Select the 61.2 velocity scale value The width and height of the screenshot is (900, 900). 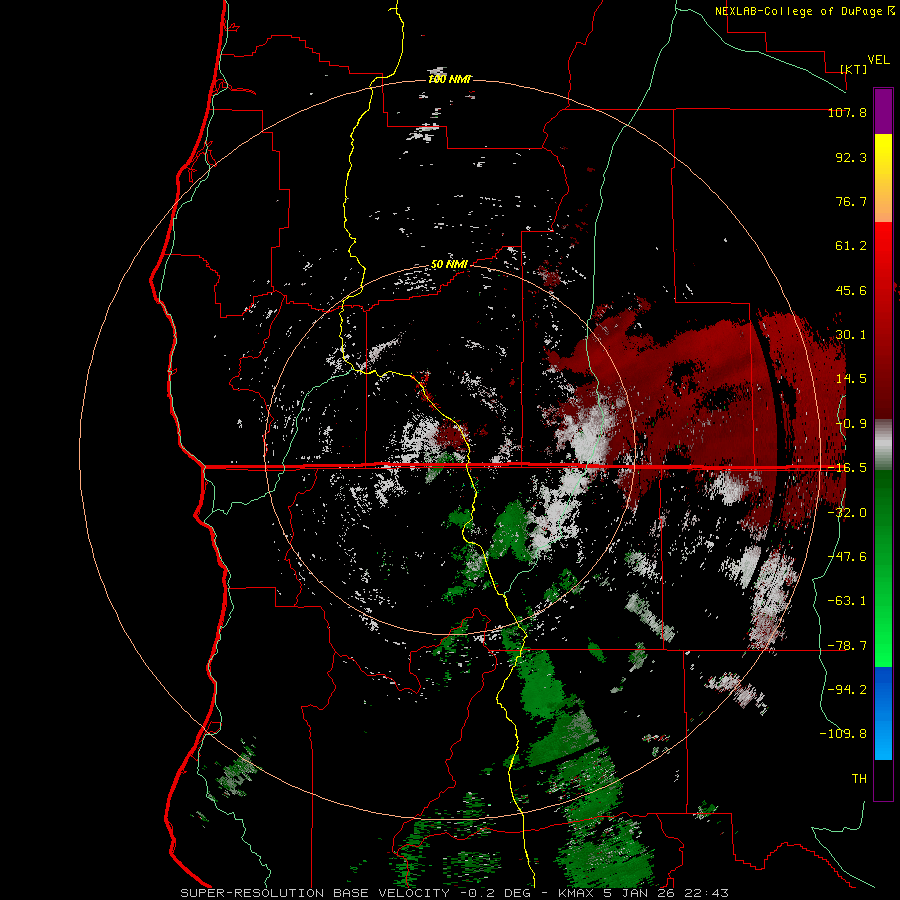pos(851,246)
